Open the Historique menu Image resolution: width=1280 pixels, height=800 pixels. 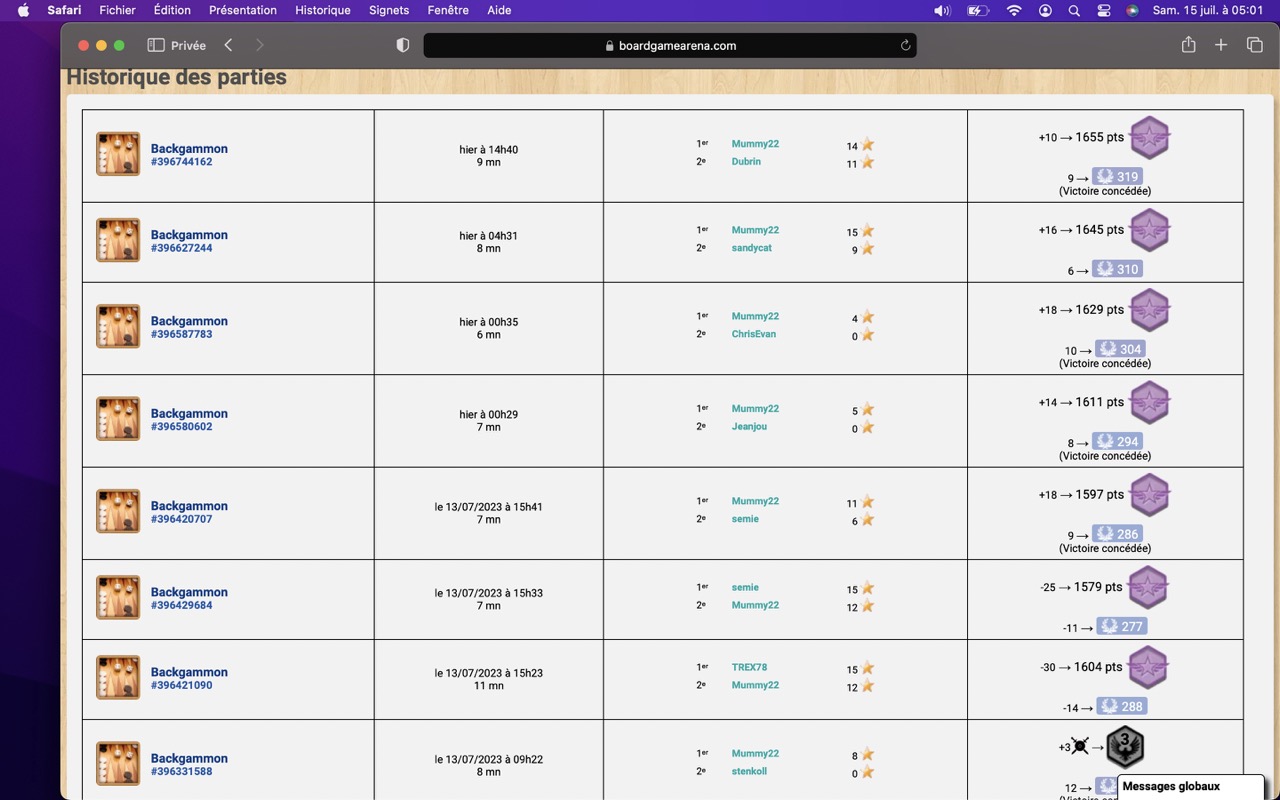(x=323, y=10)
